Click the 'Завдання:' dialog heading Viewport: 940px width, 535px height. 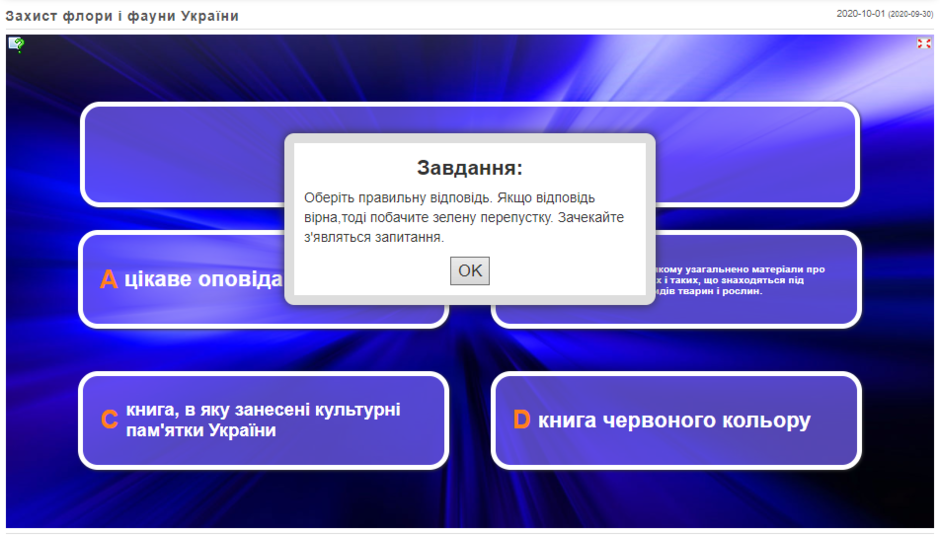coord(469,167)
